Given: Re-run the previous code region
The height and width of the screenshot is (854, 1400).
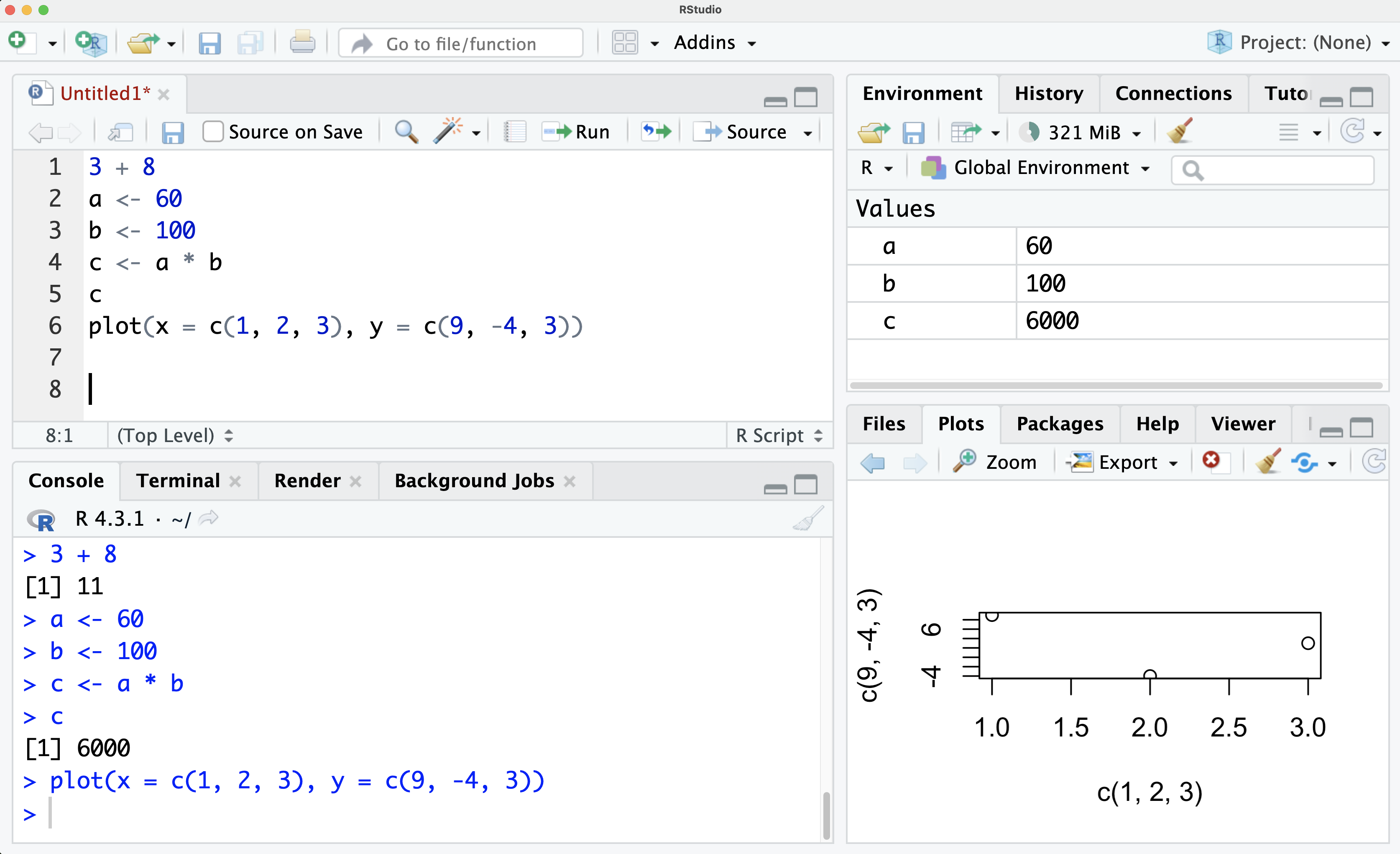Looking at the screenshot, I should [x=656, y=132].
